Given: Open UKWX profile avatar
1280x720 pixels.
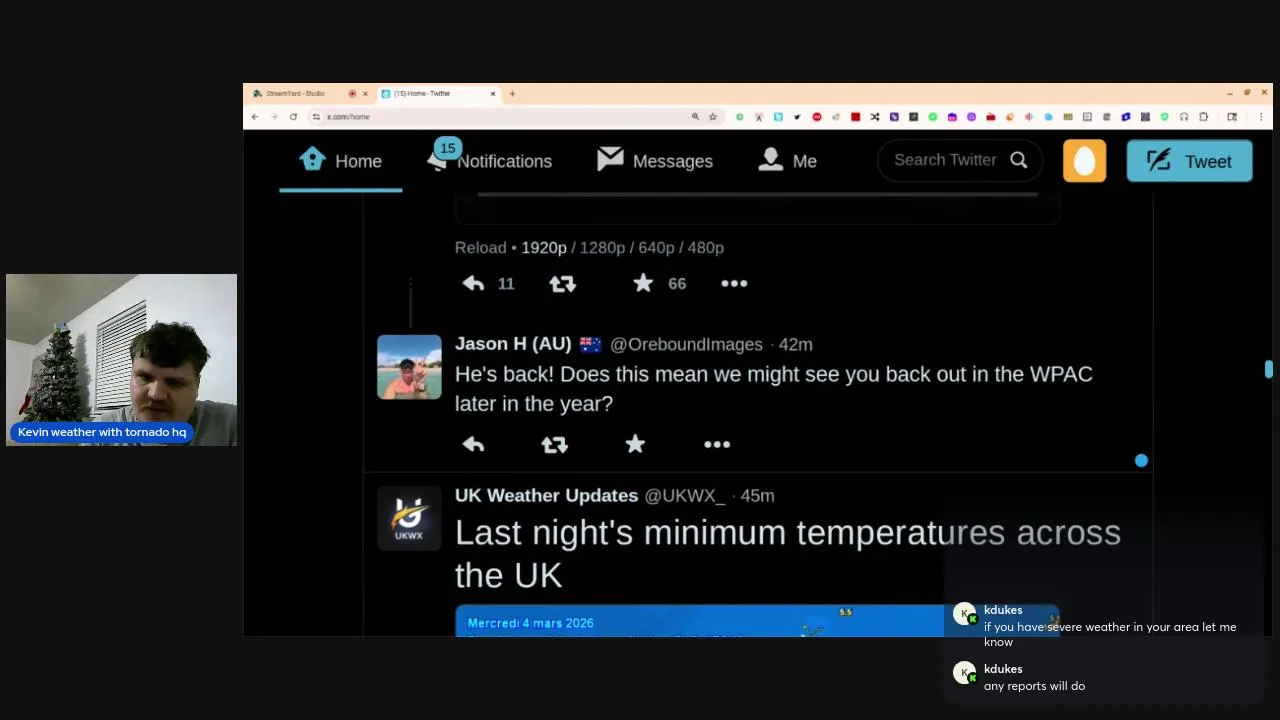Looking at the screenshot, I should 409,518.
